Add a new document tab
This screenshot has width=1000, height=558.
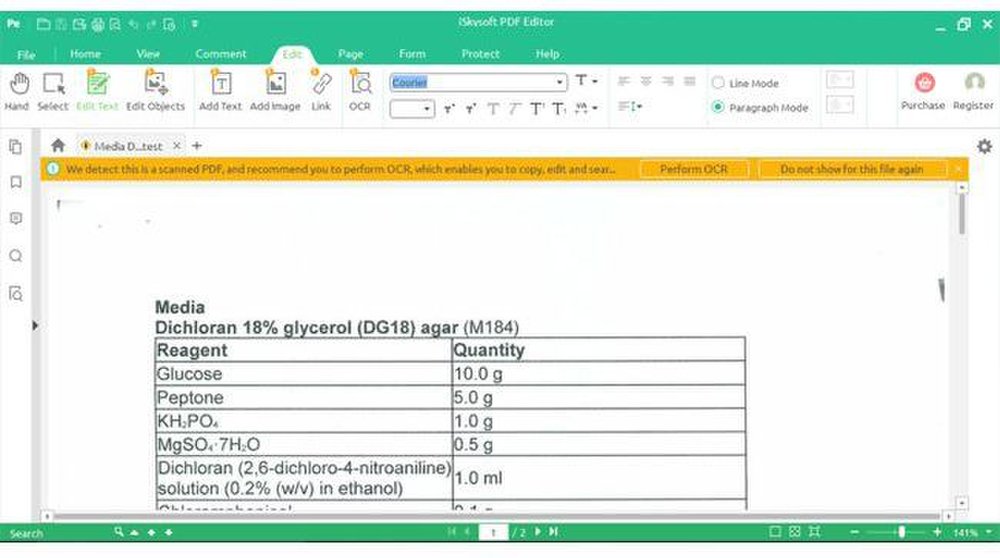(197, 146)
